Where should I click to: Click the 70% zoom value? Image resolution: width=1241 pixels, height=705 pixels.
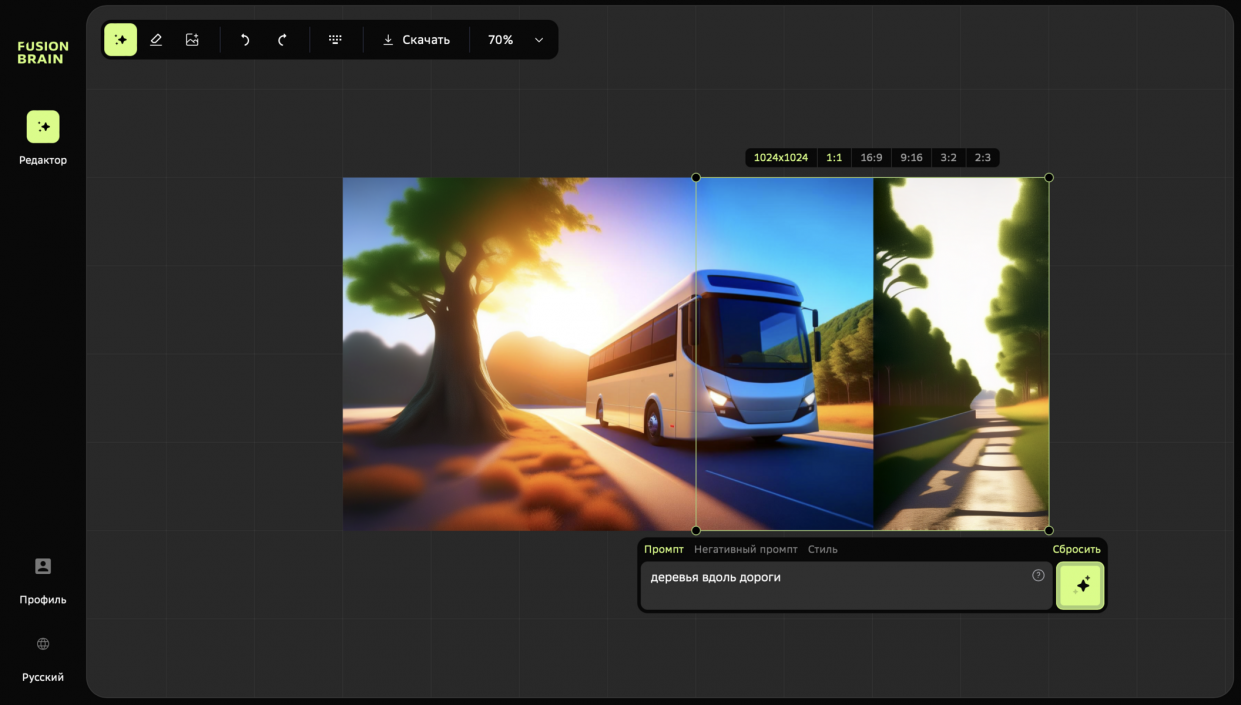500,40
